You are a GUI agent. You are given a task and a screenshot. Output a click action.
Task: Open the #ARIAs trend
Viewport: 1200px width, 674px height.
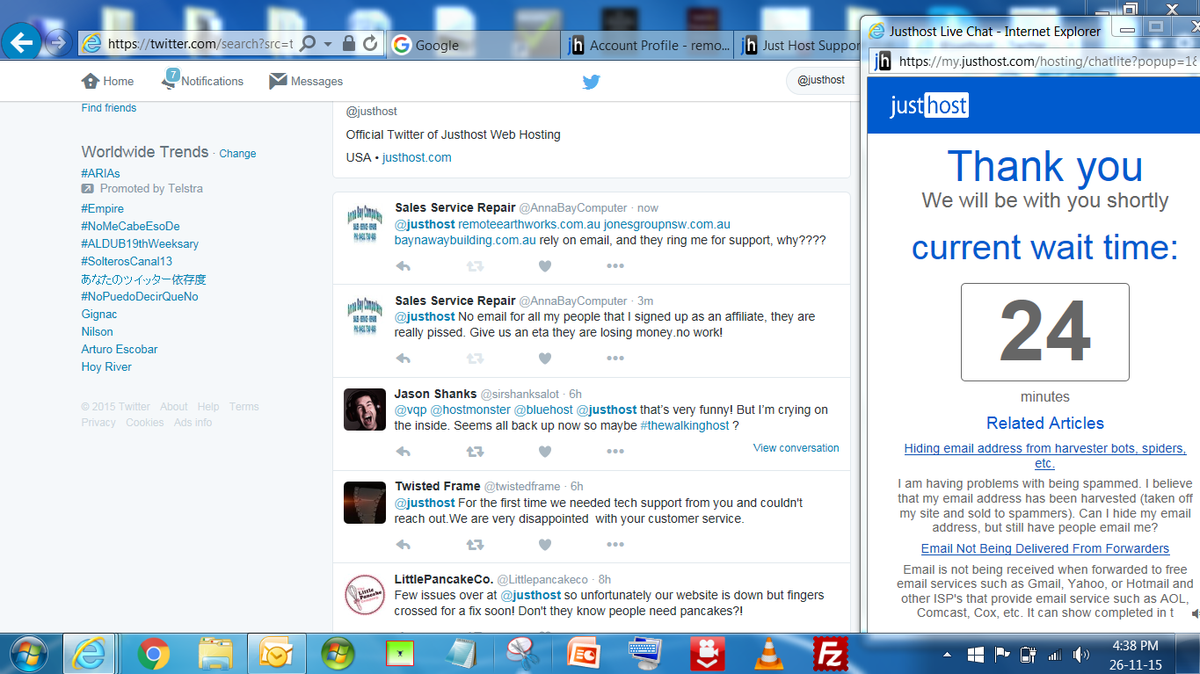pyautogui.click(x=101, y=173)
